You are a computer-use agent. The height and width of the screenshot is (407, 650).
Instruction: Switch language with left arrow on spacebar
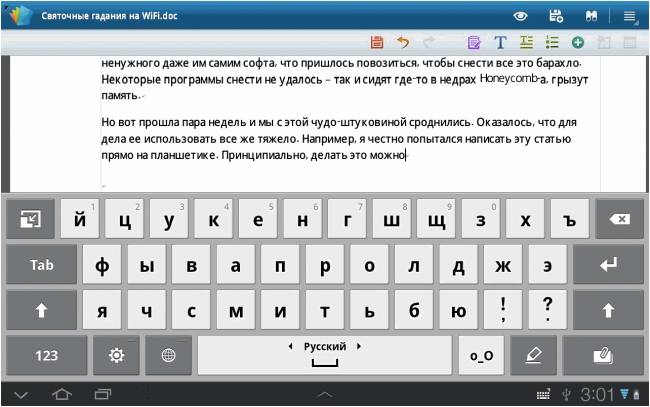[x=291, y=346]
